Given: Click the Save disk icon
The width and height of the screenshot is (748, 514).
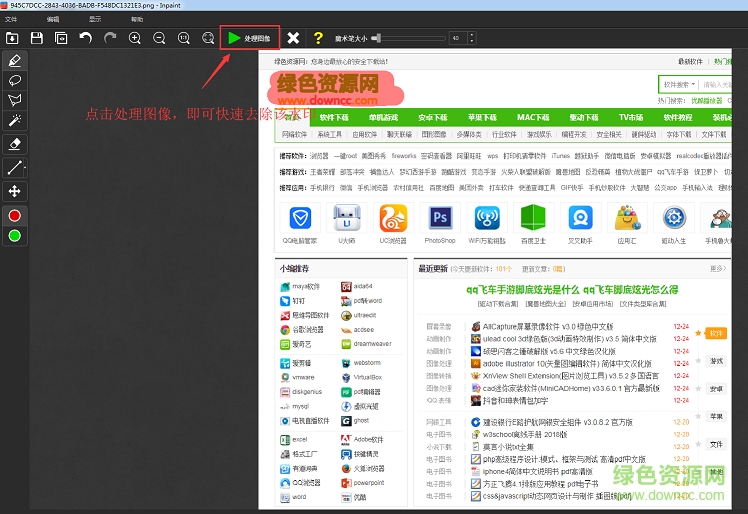Looking at the screenshot, I should coord(37,38).
